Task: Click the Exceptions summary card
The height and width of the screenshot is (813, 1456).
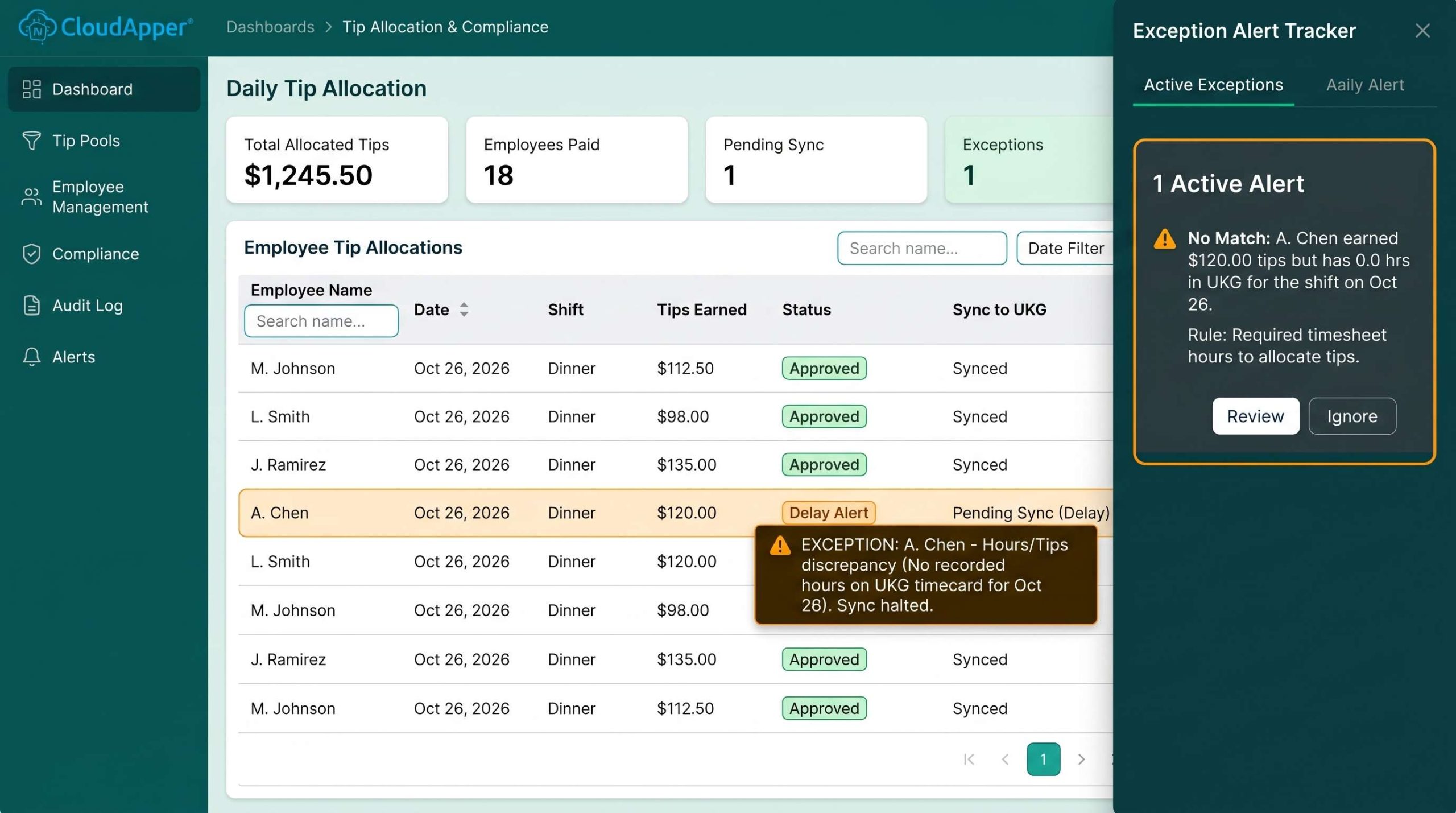Action: coord(1029,159)
